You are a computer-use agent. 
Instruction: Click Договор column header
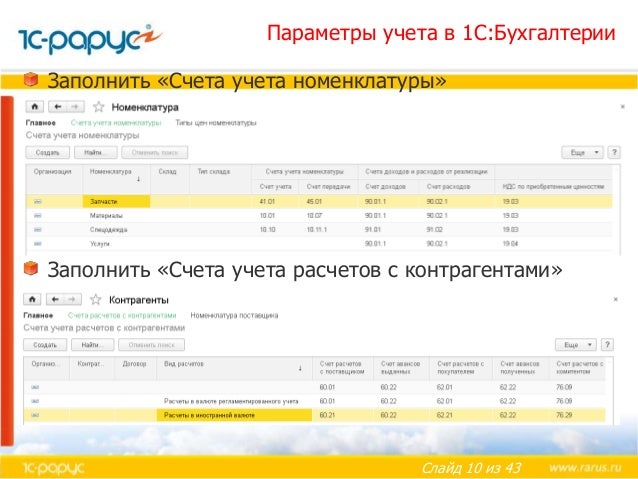click(135, 368)
